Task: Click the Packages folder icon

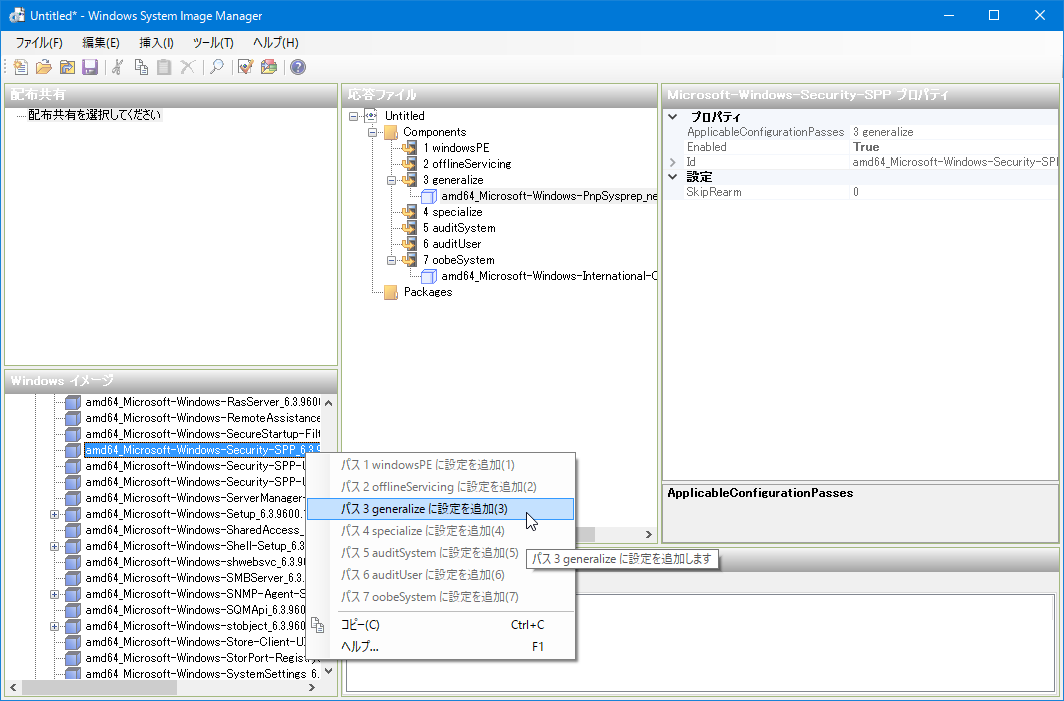Action: pyautogui.click(x=391, y=292)
